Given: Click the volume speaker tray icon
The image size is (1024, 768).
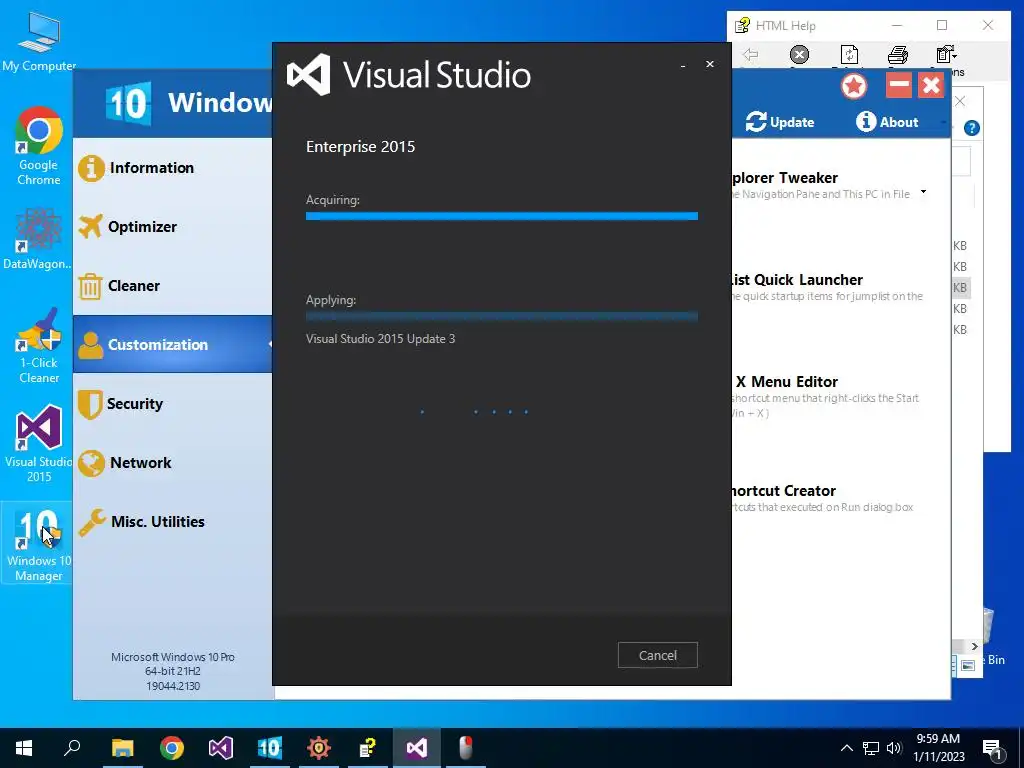Looking at the screenshot, I should [x=894, y=748].
